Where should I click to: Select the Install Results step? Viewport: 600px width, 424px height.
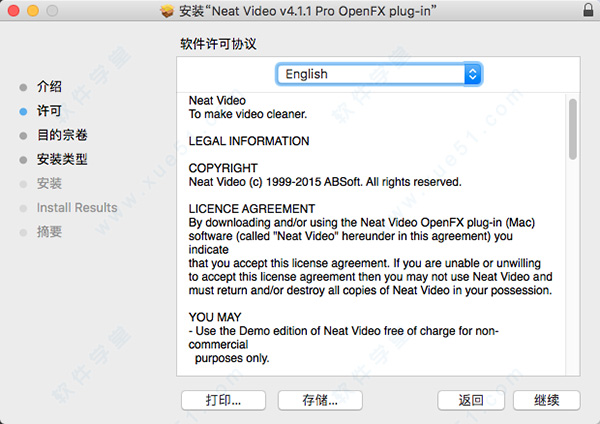click(77, 207)
